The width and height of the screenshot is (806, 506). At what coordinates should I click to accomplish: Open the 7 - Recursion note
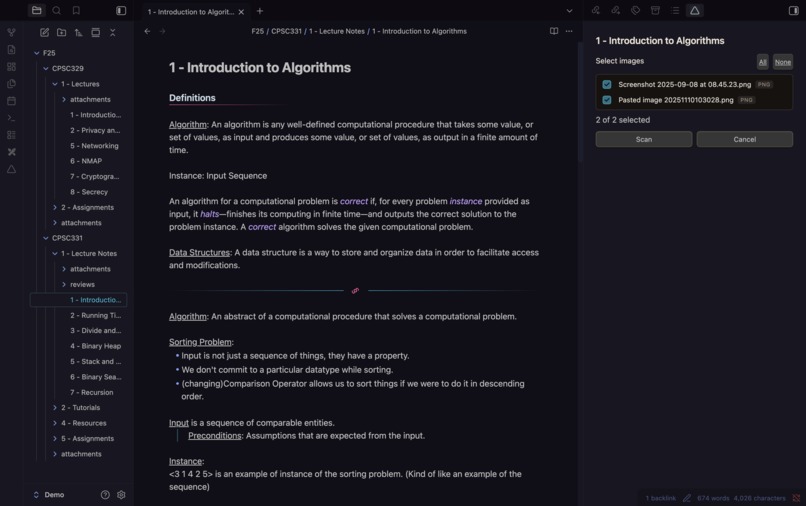click(91, 392)
